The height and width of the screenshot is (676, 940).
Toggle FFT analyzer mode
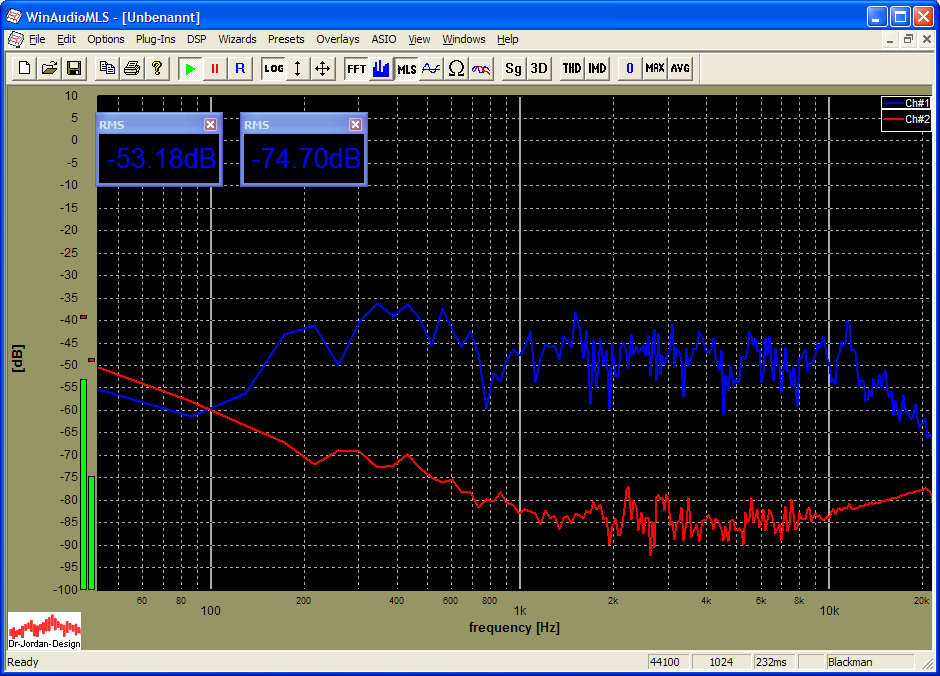(x=356, y=68)
